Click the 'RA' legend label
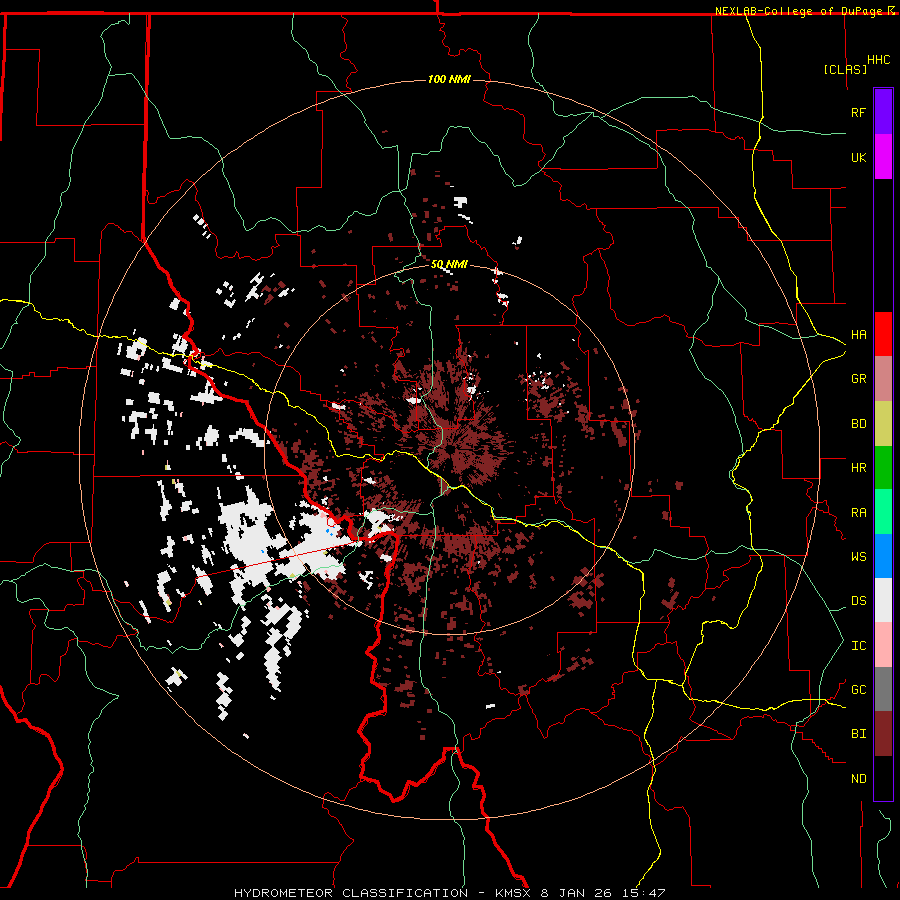The width and height of the screenshot is (900, 900). [858, 513]
